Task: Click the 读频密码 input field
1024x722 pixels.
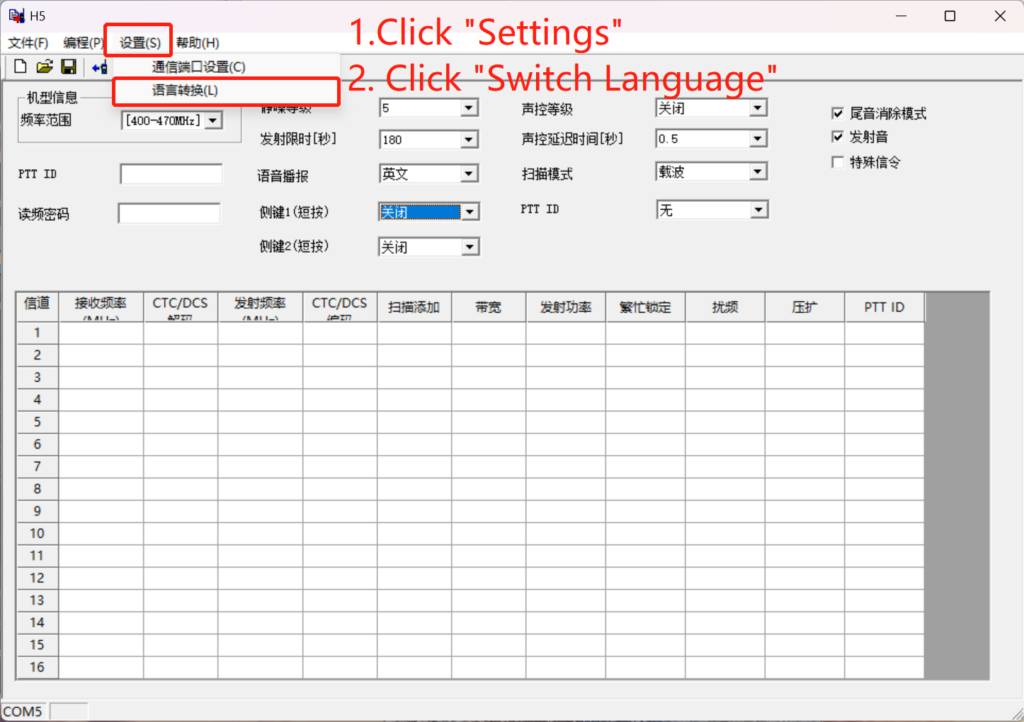Action: click(x=169, y=213)
